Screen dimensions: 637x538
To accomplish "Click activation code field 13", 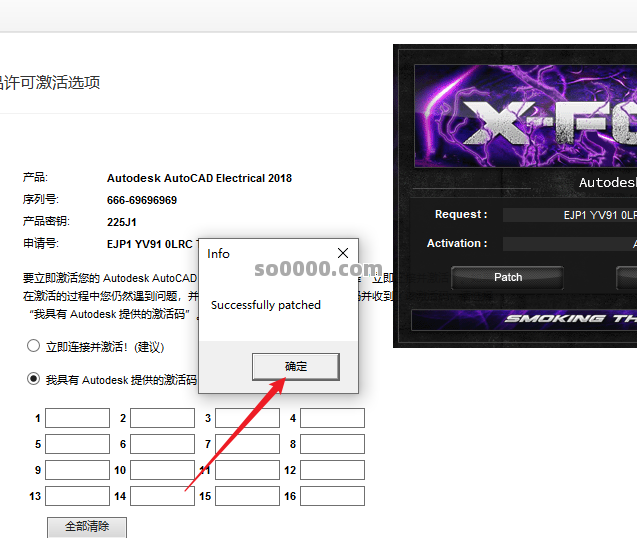I will tap(77, 496).
